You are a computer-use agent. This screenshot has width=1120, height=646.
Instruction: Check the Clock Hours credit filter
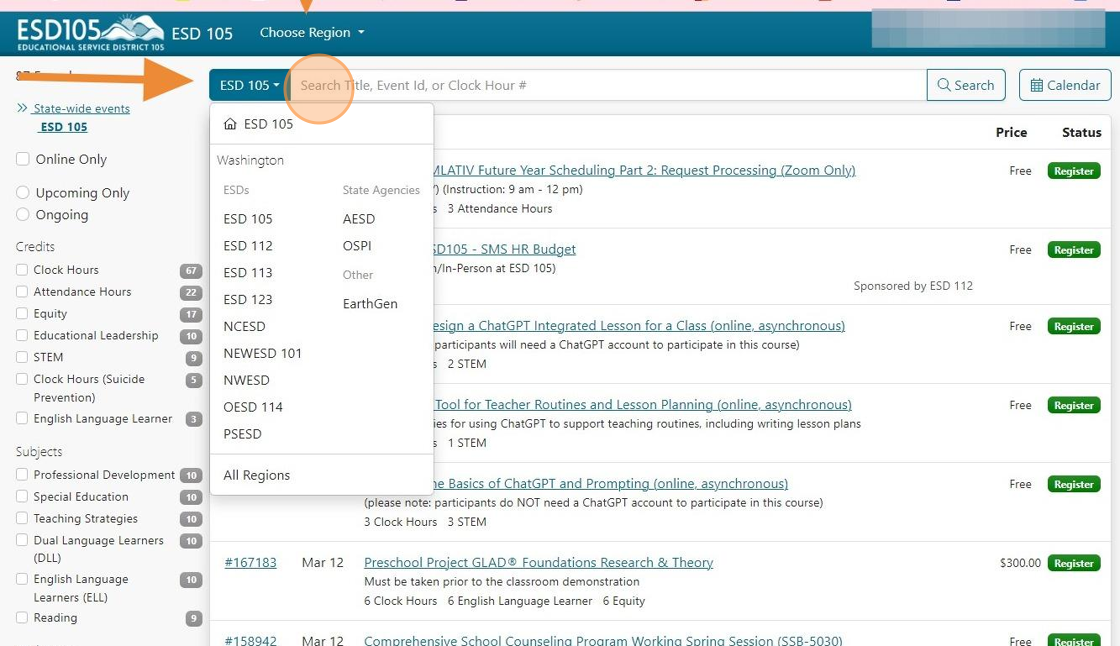coord(22,269)
